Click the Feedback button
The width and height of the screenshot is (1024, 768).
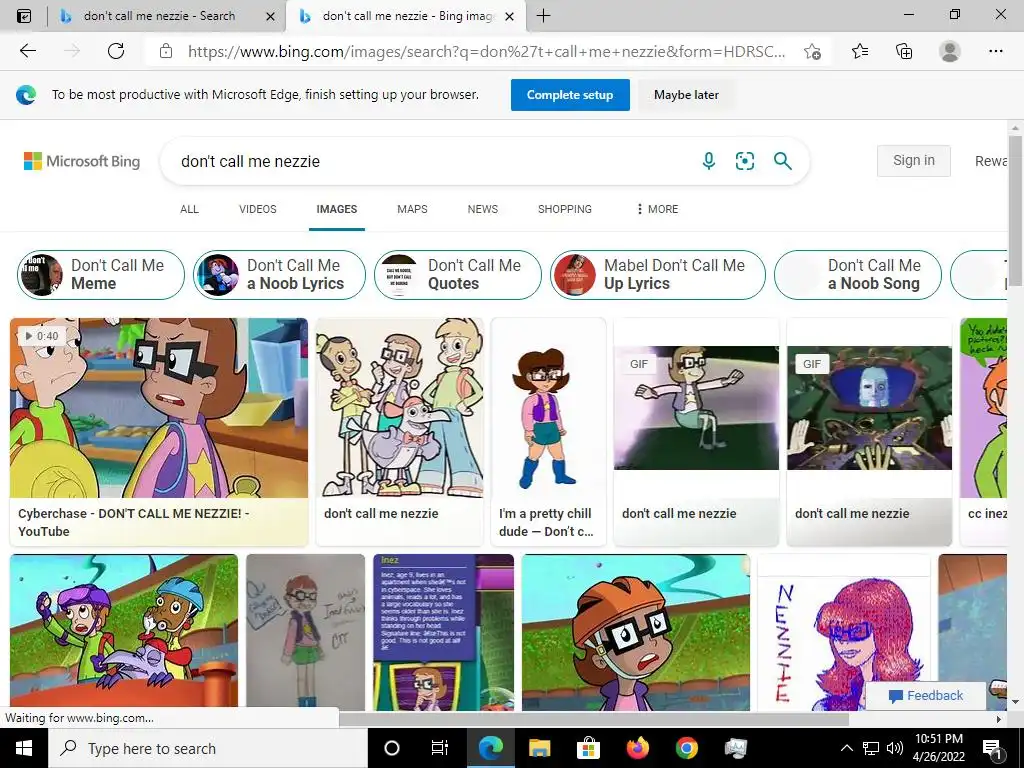(x=926, y=696)
